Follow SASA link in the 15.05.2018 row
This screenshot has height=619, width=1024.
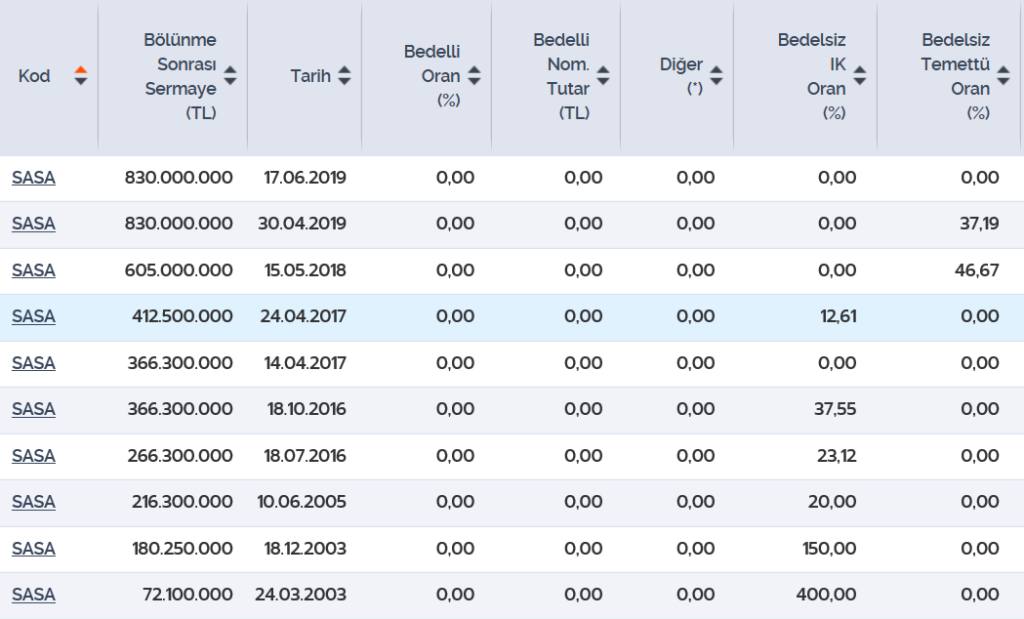(33, 270)
